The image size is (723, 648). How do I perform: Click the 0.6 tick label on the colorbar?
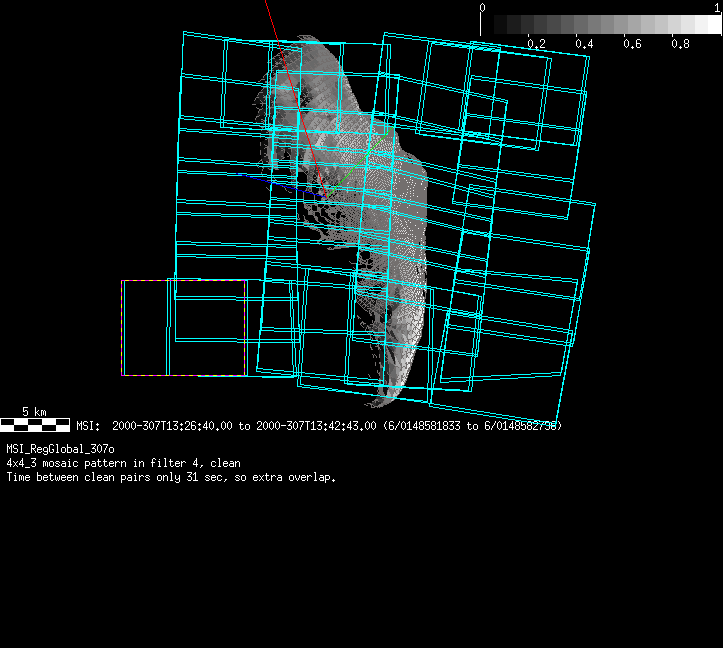tap(632, 44)
